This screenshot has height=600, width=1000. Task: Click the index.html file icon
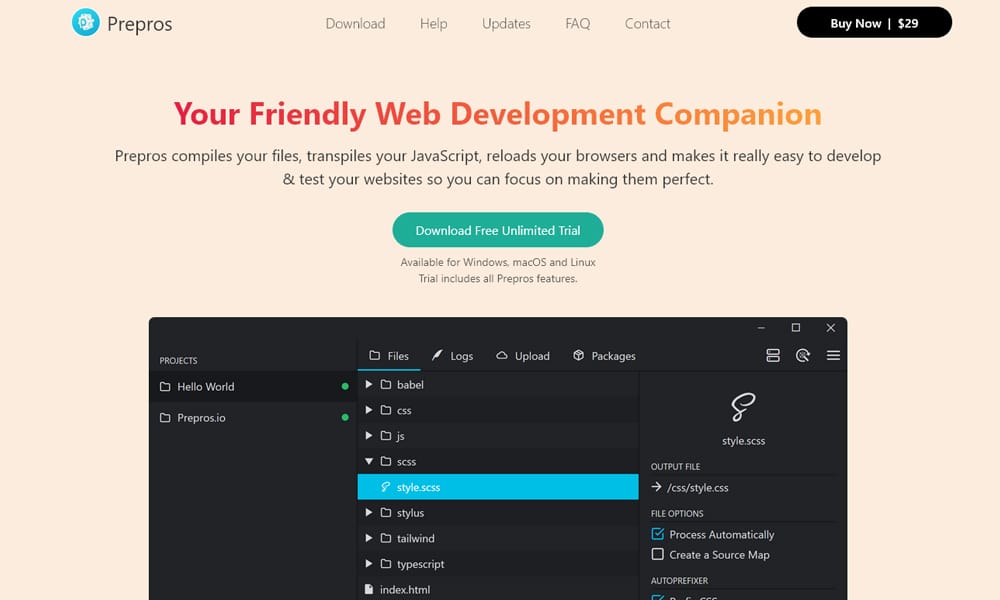[x=369, y=590]
